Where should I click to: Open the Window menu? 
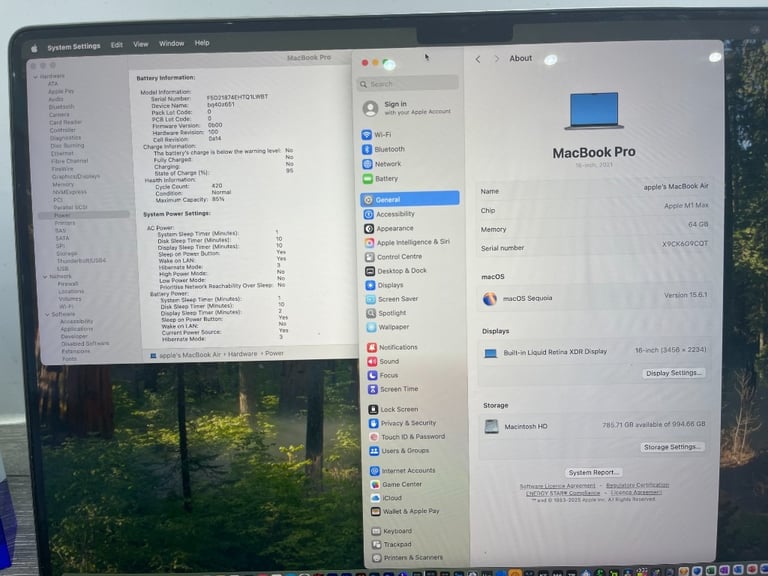coord(171,44)
